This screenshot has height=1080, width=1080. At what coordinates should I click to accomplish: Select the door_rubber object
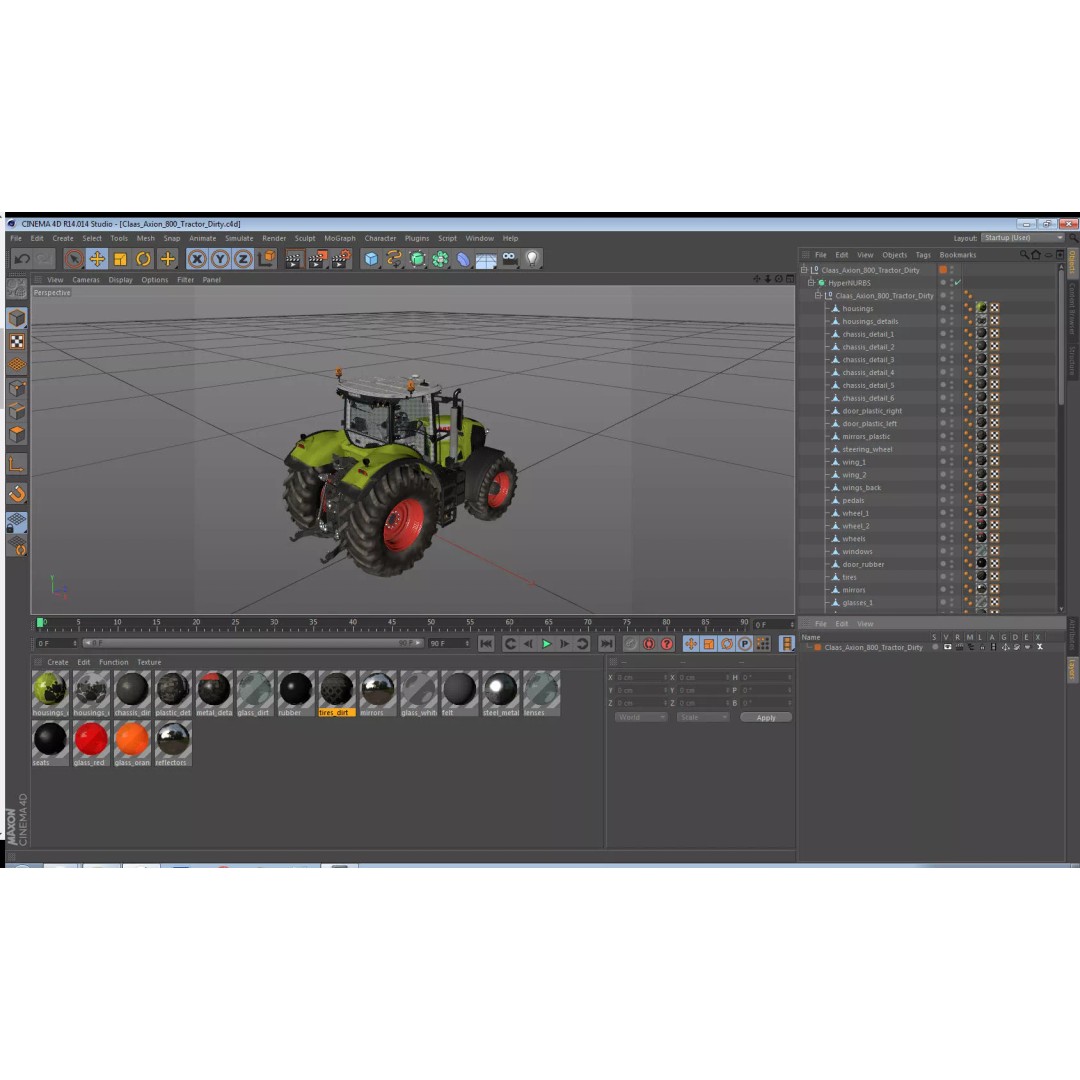point(863,565)
